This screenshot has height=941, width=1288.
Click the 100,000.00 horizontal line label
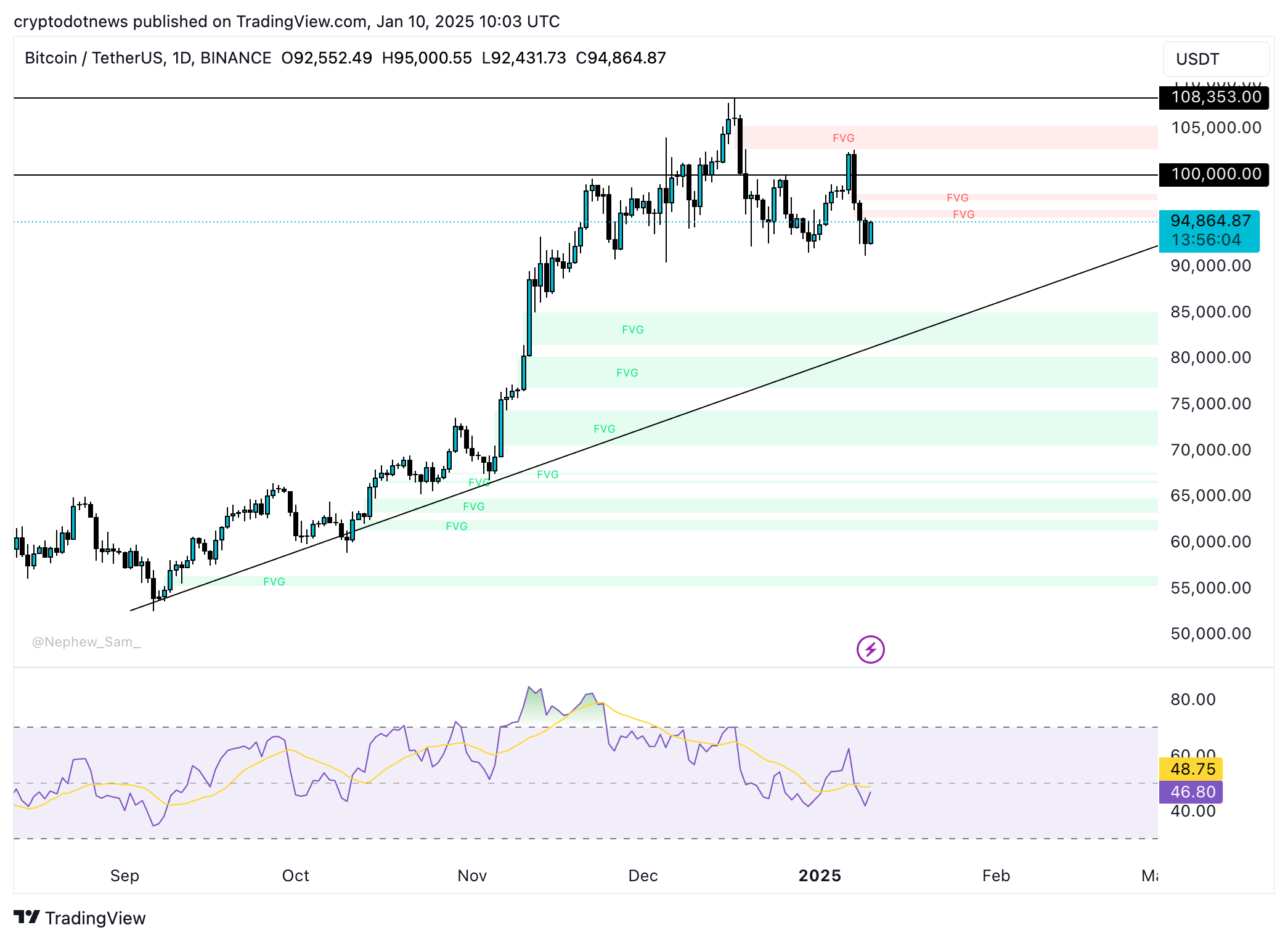(x=1213, y=174)
